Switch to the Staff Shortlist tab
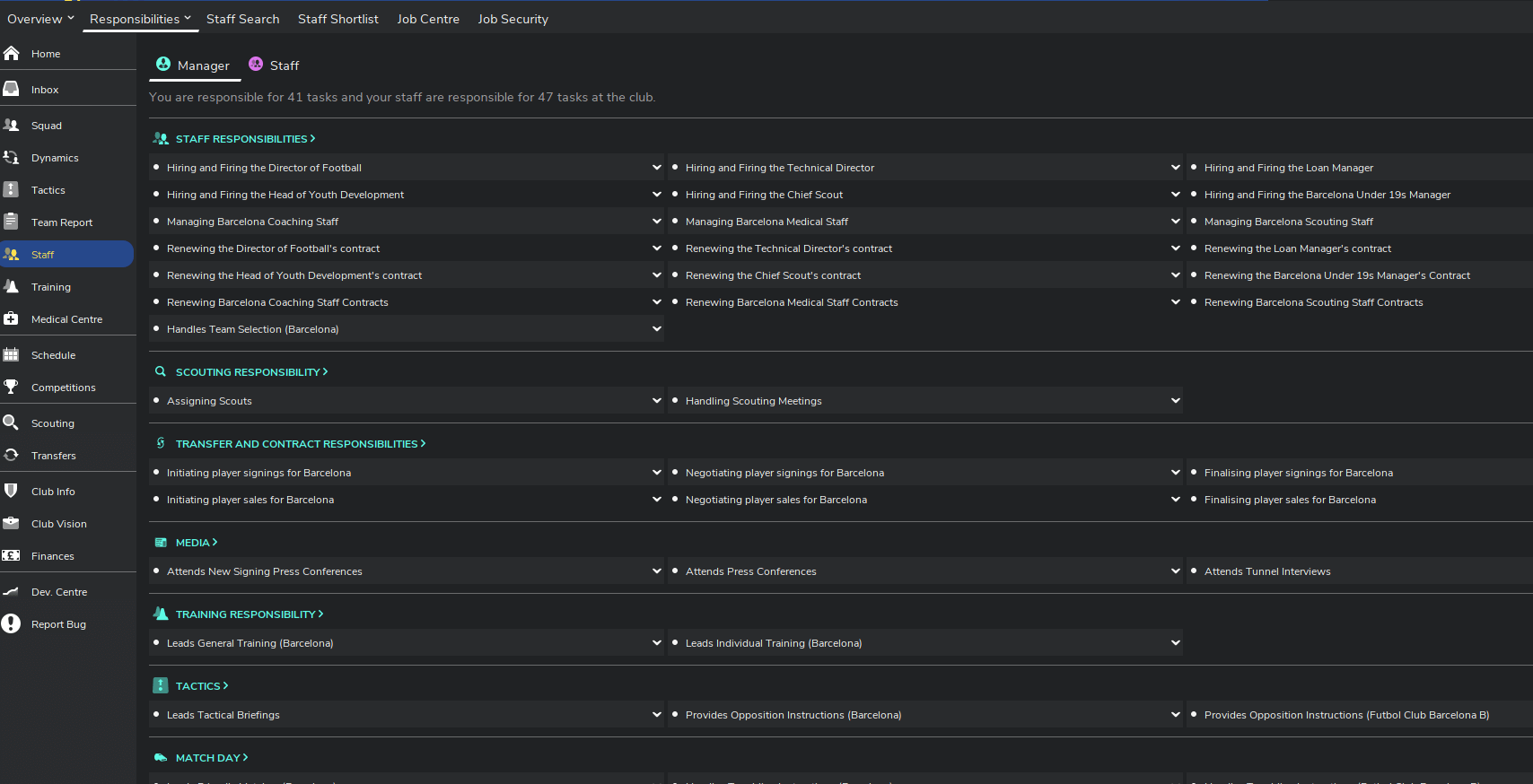1533x784 pixels. 337,19
